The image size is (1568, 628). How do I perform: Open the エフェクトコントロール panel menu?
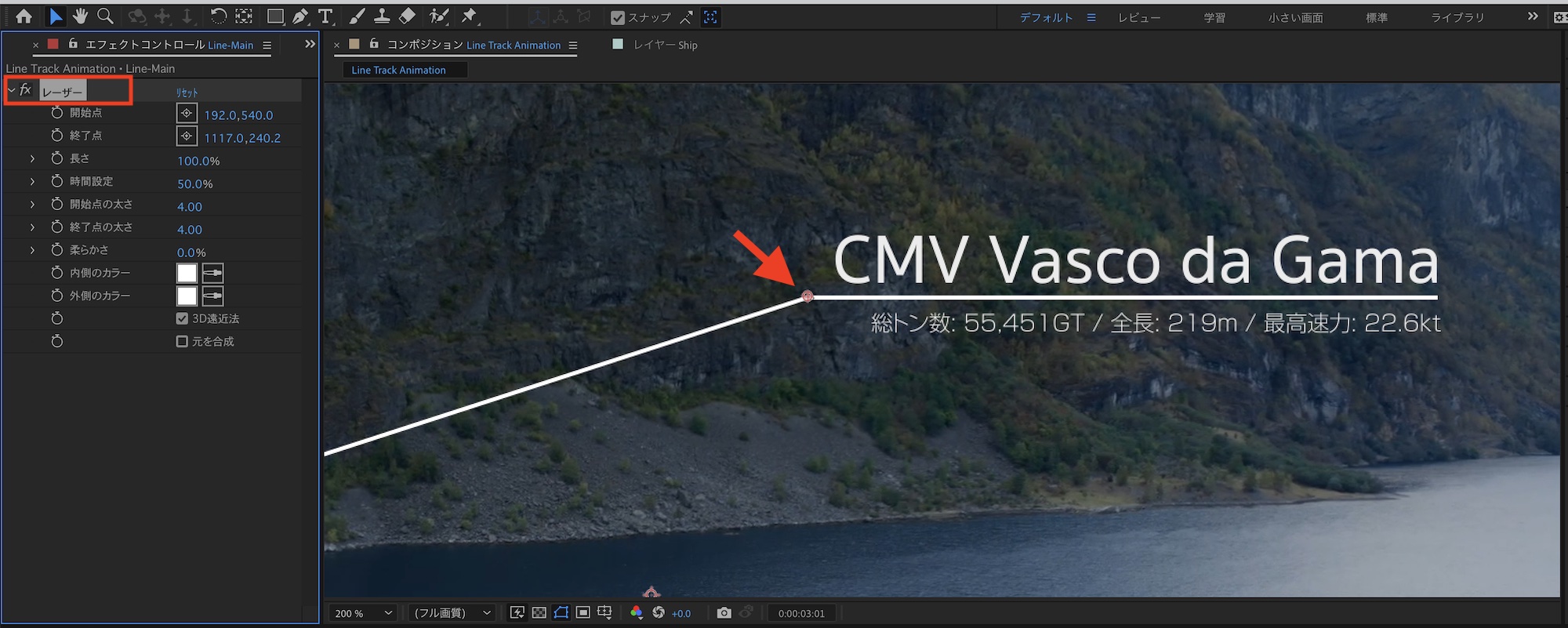tap(267, 45)
